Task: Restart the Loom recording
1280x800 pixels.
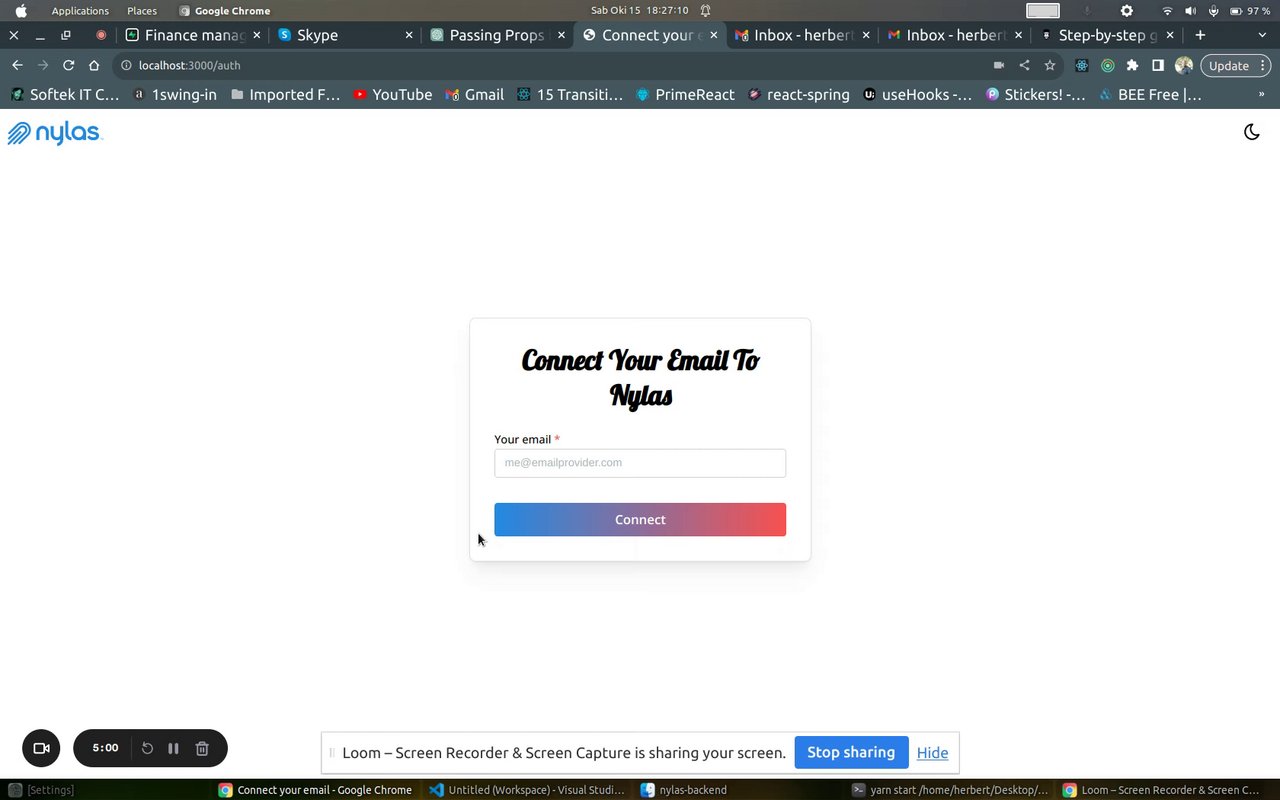Action: pyautogui.click(x=147, y=748)
